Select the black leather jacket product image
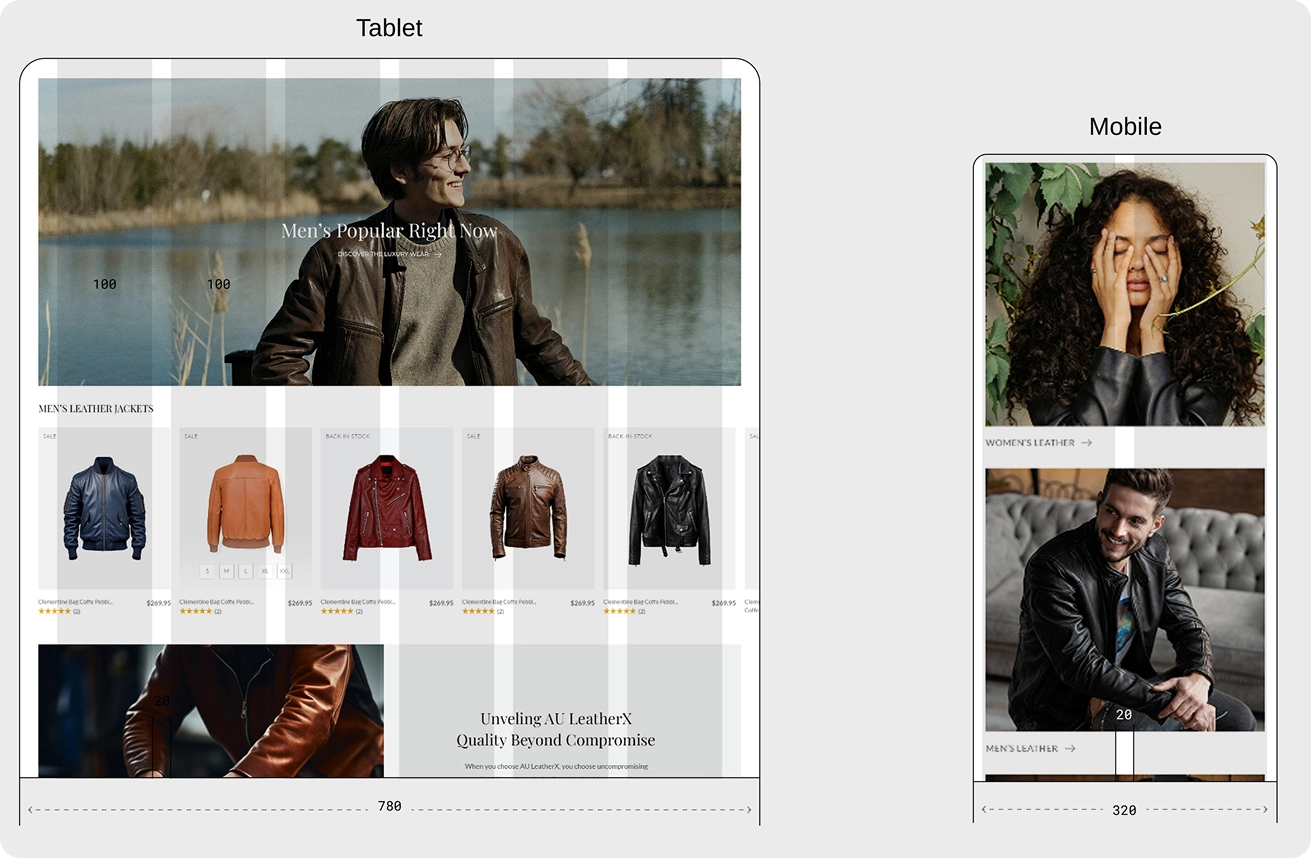Image resolution: width=1311 pixels, height=858 pixels. 669,508
